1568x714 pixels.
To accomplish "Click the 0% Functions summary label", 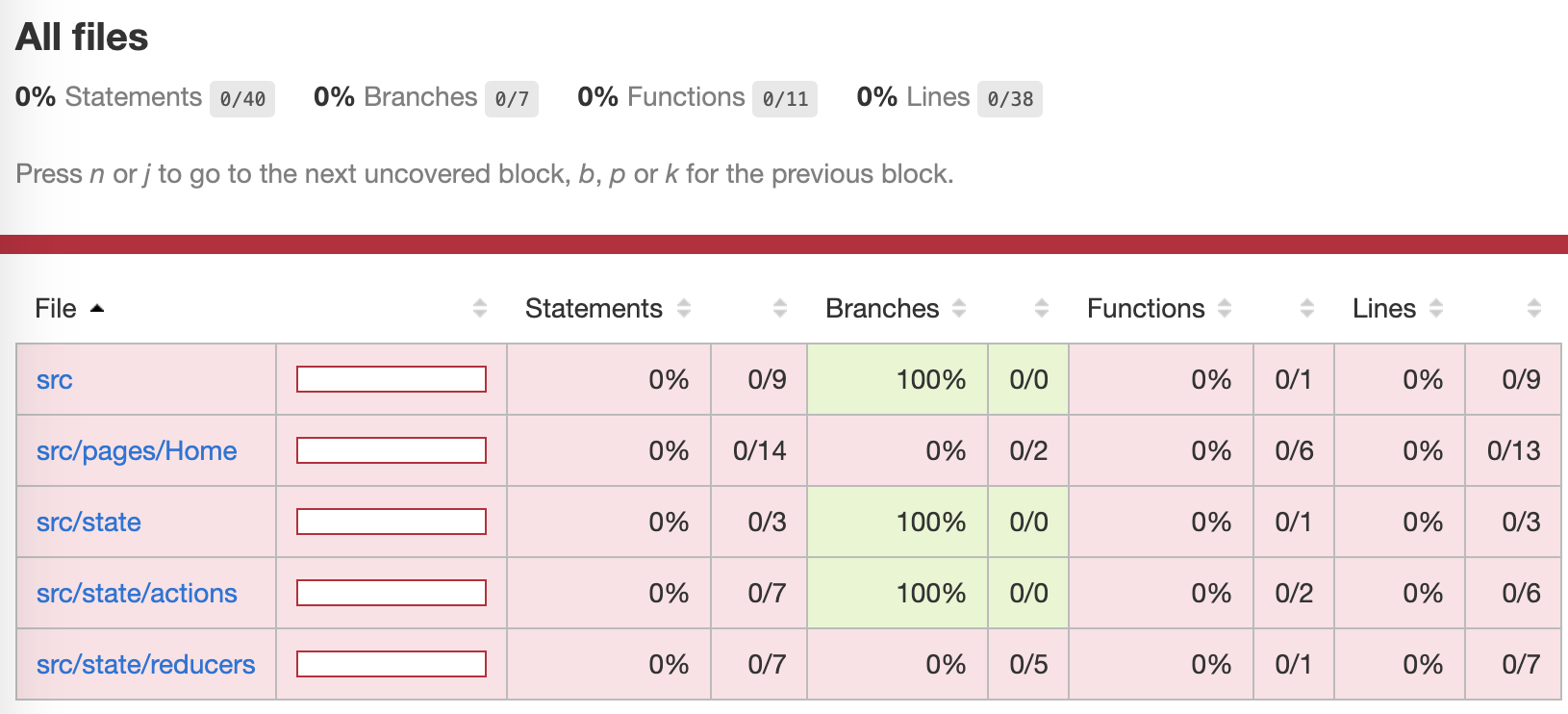I will pos(661,97).
